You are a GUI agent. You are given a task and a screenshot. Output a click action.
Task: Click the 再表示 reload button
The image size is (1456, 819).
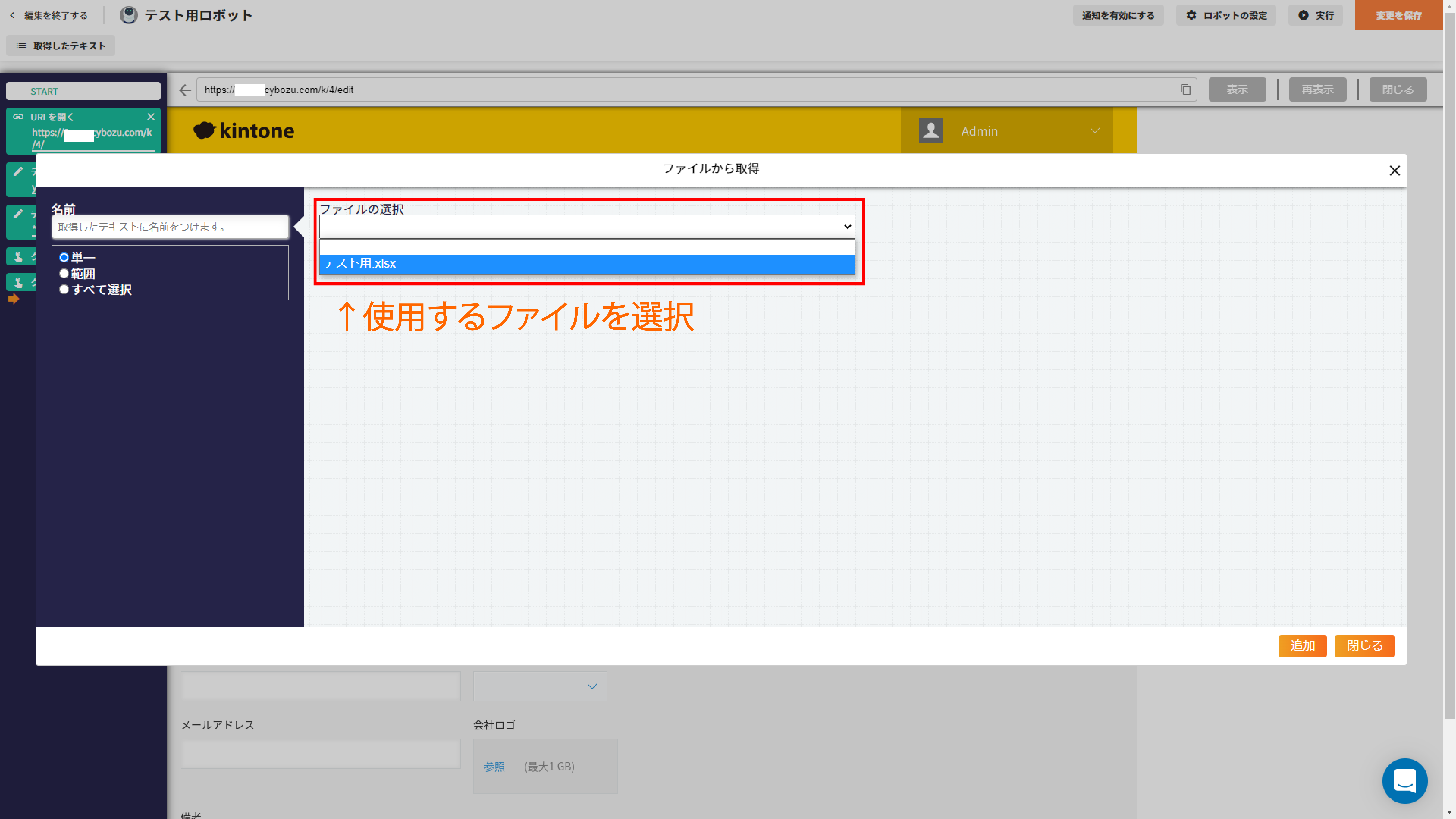[1317, 90]
